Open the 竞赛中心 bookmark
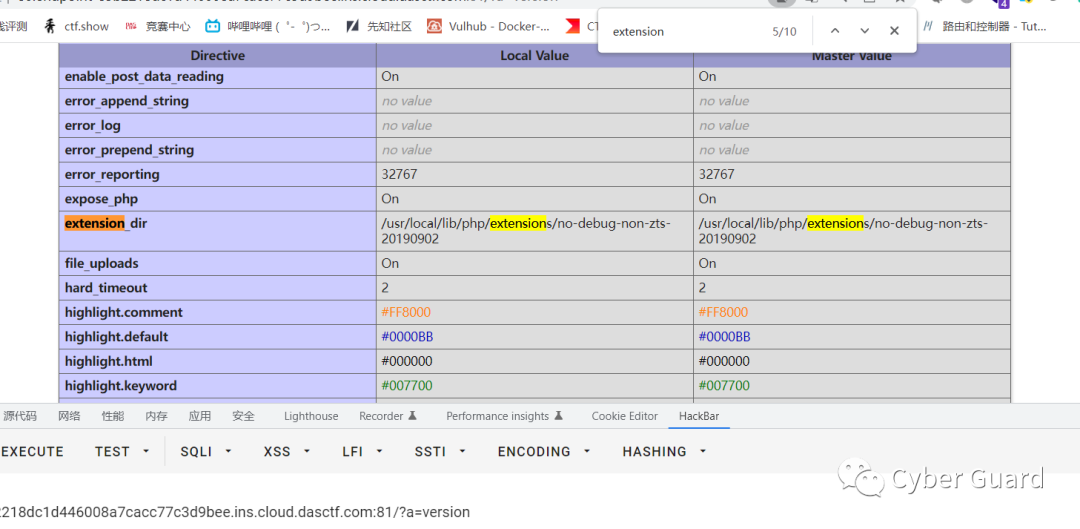Viewport: 1080px width, 529px height. tap(158, 27)
